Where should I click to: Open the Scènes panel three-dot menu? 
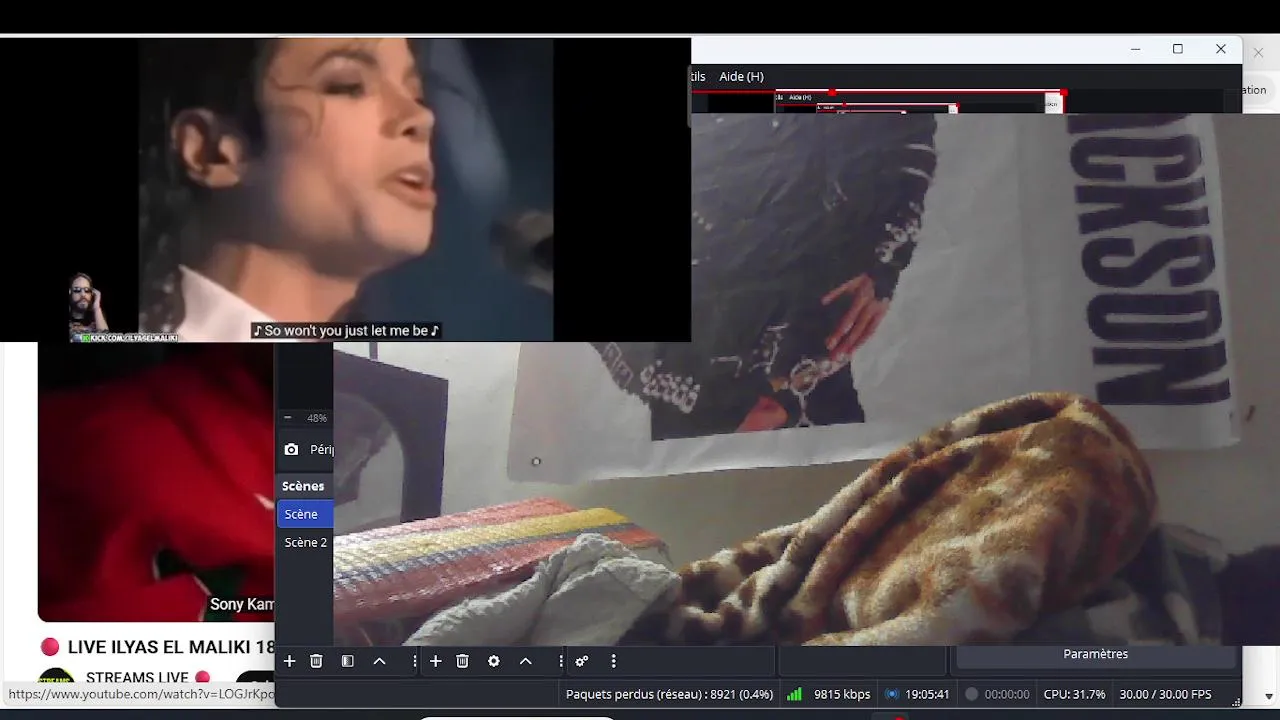point(414,661)
